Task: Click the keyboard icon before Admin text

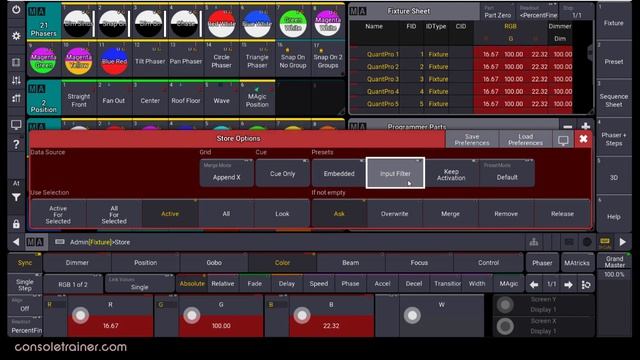Action: 60,242
